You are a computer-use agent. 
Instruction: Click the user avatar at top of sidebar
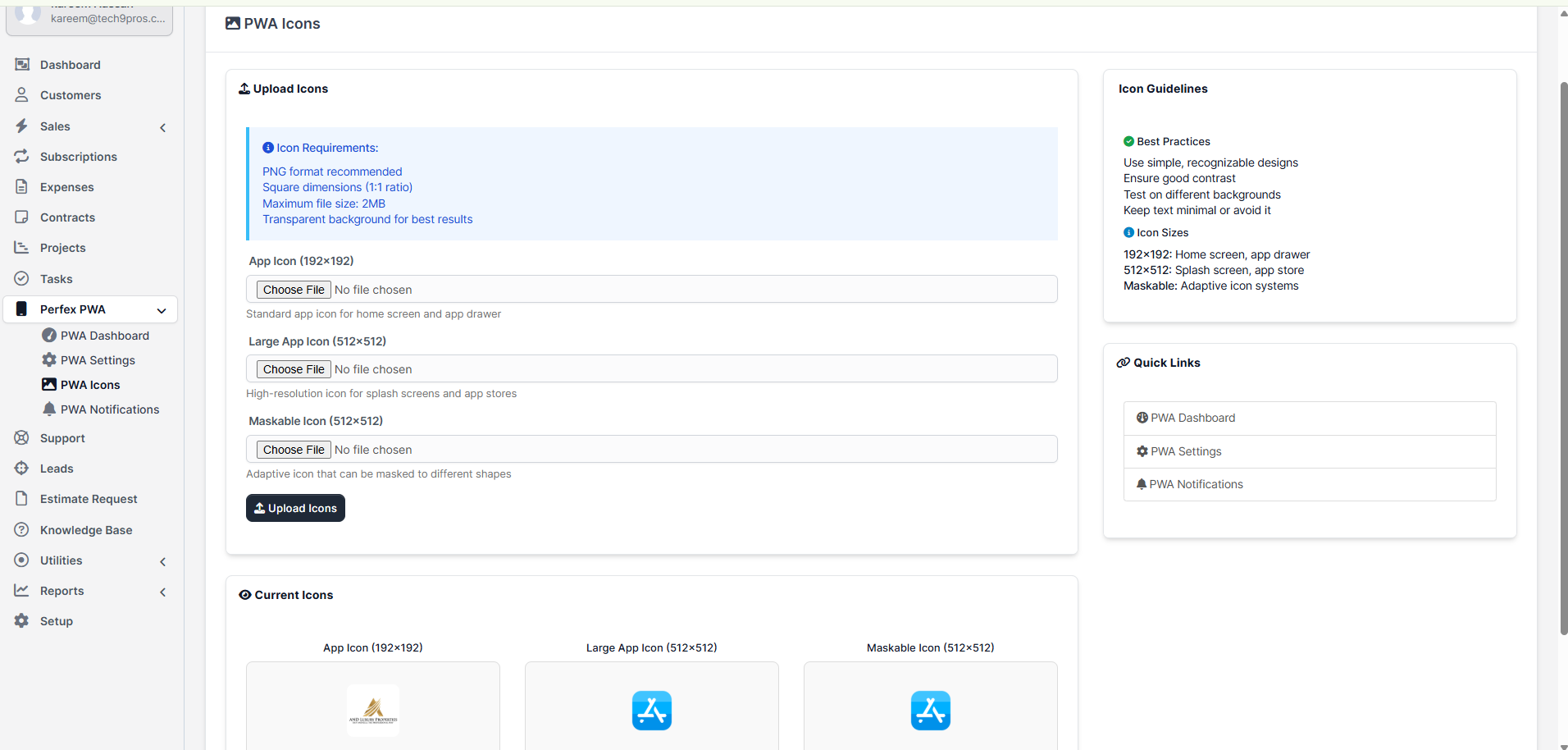[x=28, y=13]
